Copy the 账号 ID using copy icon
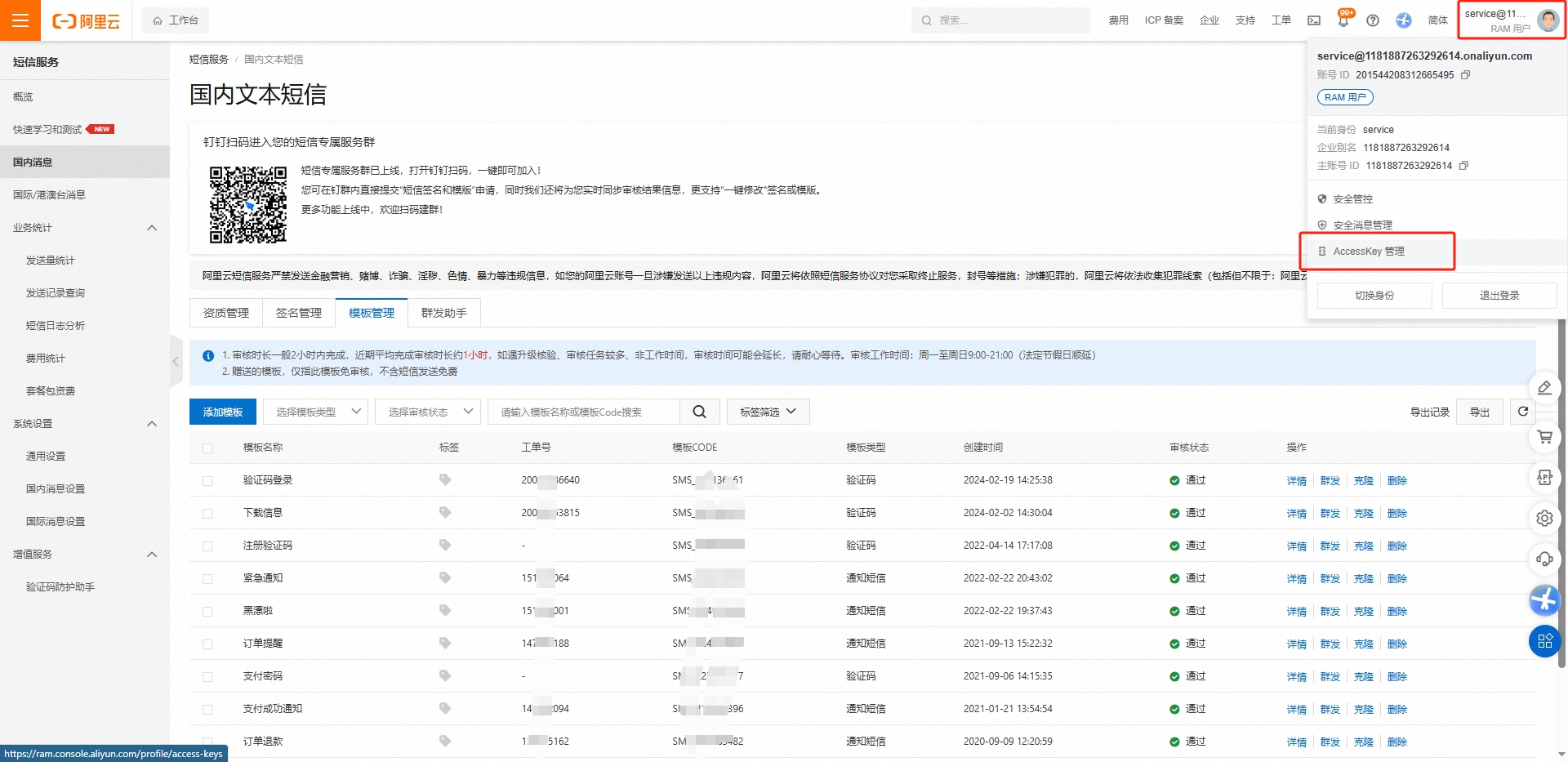Image resolution: width=1568 pixels, height=762 pixels. click(1466, 75)
